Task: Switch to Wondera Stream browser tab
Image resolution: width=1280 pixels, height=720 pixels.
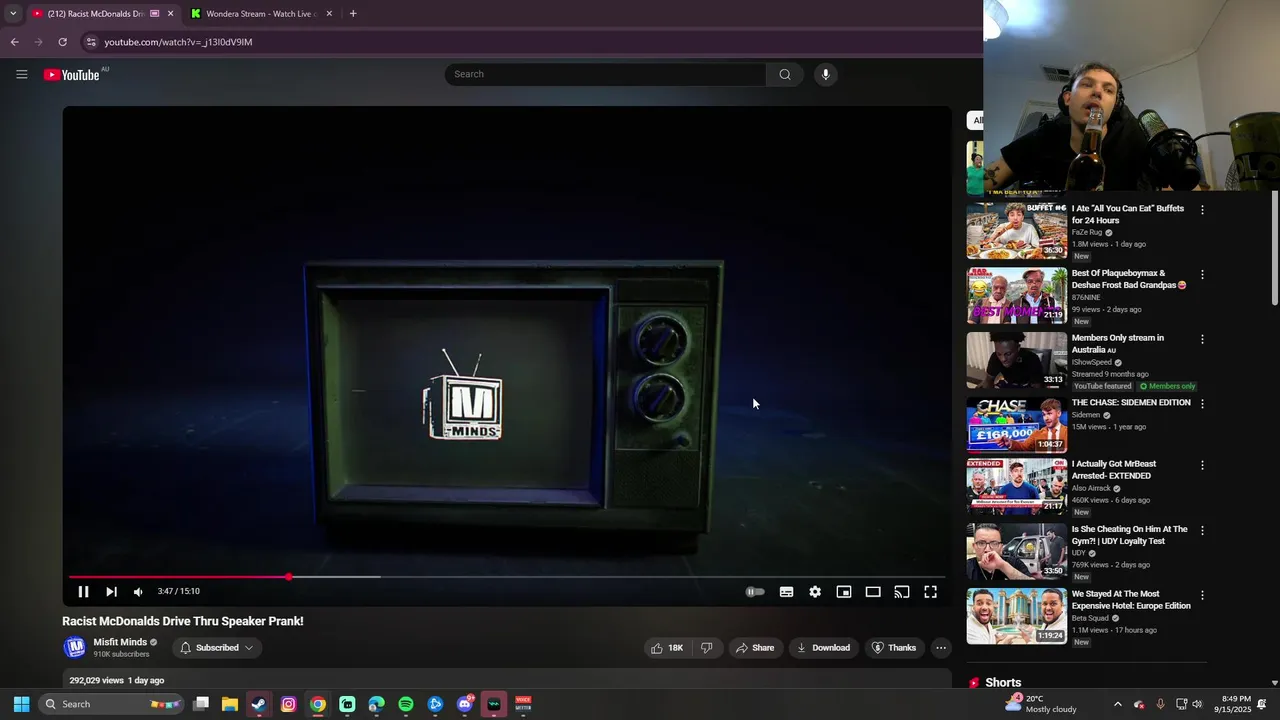Action: click(260, 14)
